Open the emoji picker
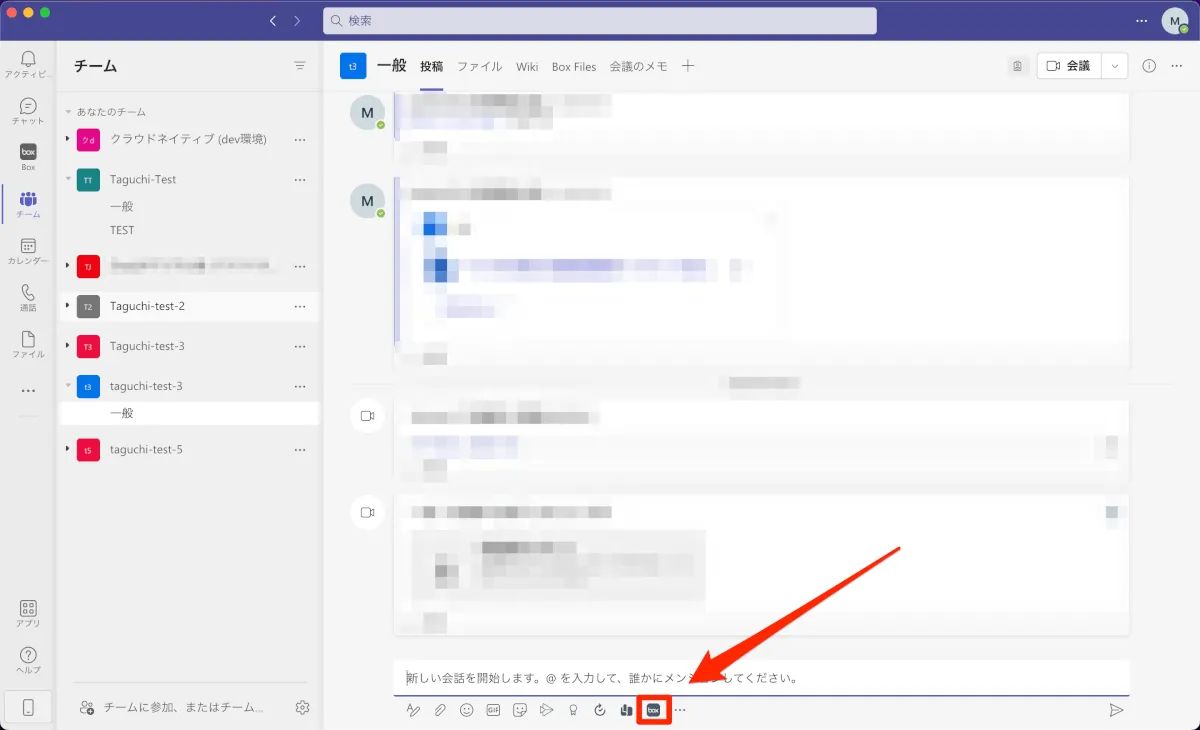The image size is (1200, 730). (466, 710)
